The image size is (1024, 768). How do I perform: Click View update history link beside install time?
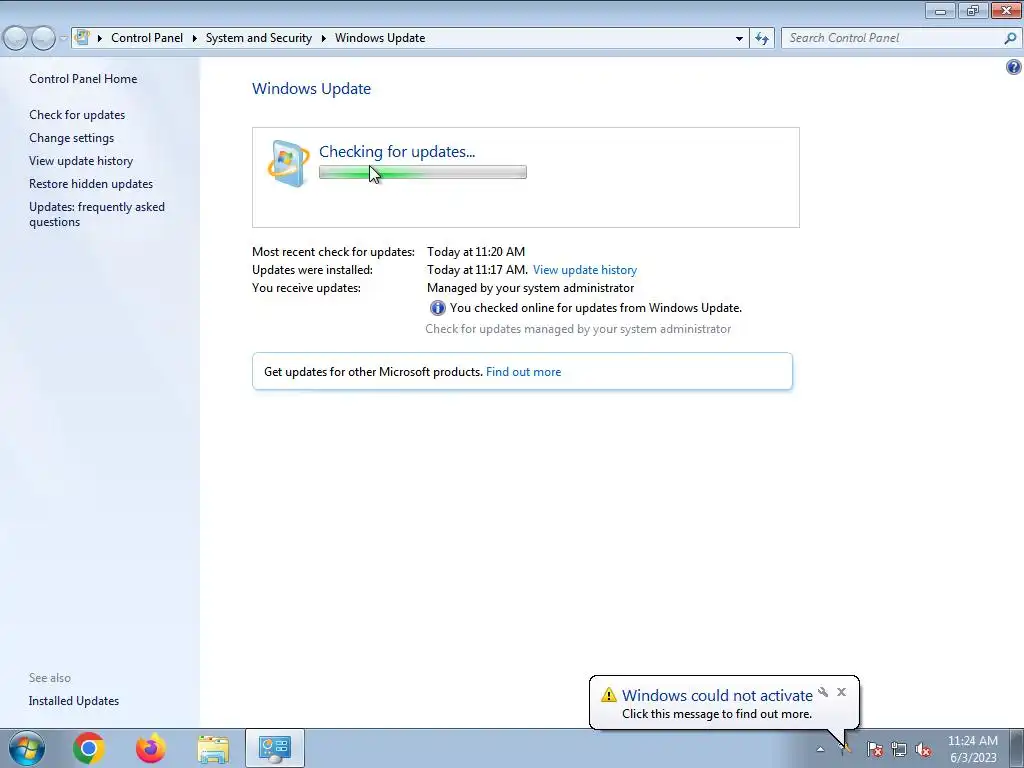pyautogui.click(x=584, y=270)
